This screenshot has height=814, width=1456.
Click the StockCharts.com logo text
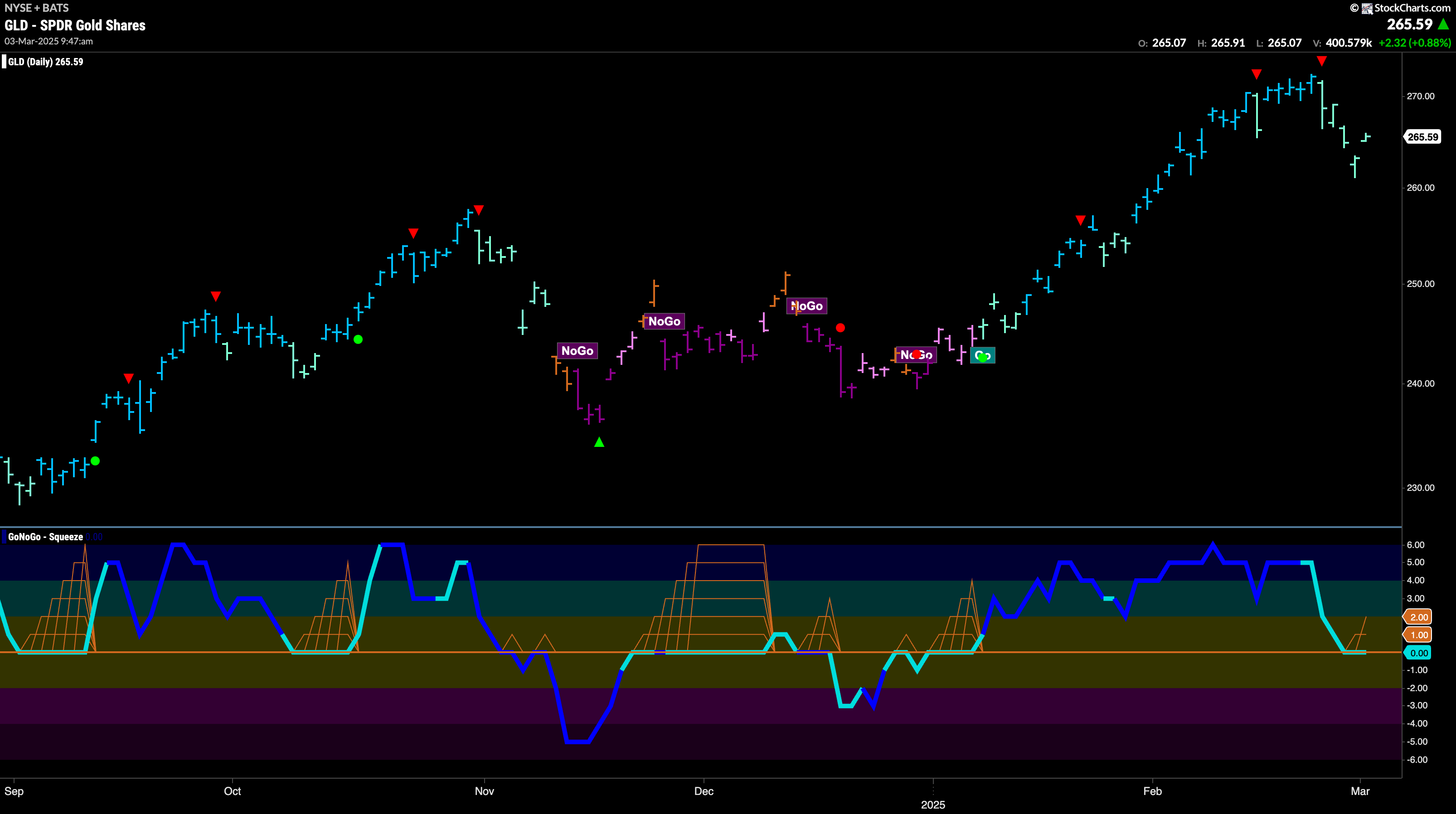pyautogui.click(x=1412, y=8)
